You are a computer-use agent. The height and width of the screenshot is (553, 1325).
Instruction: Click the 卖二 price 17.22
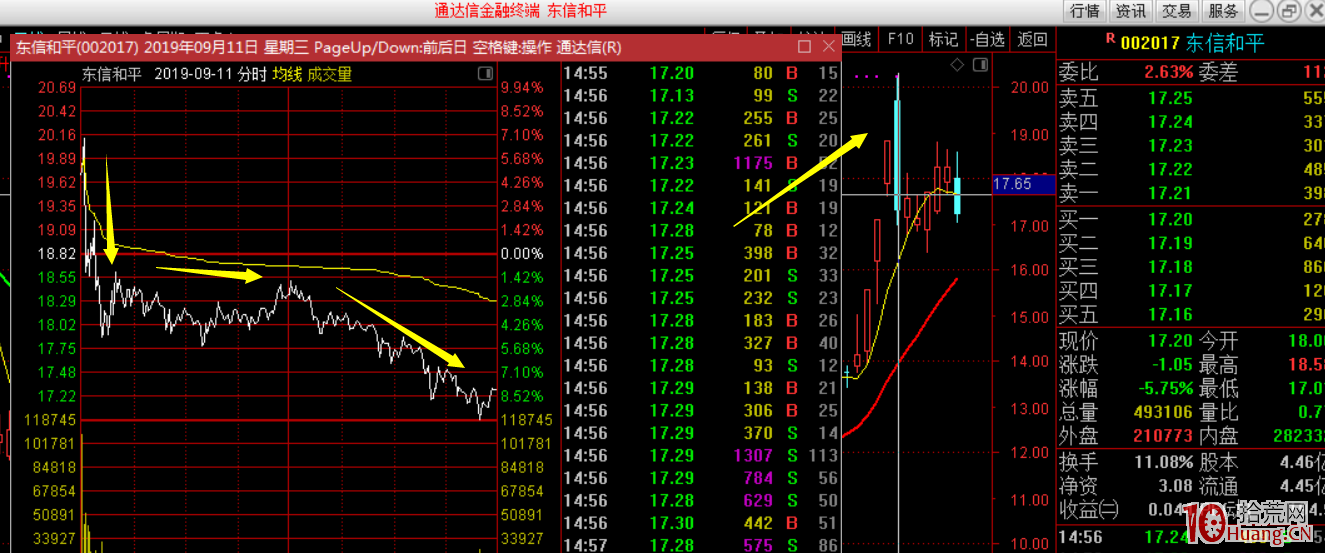[x=1170, y=170]
